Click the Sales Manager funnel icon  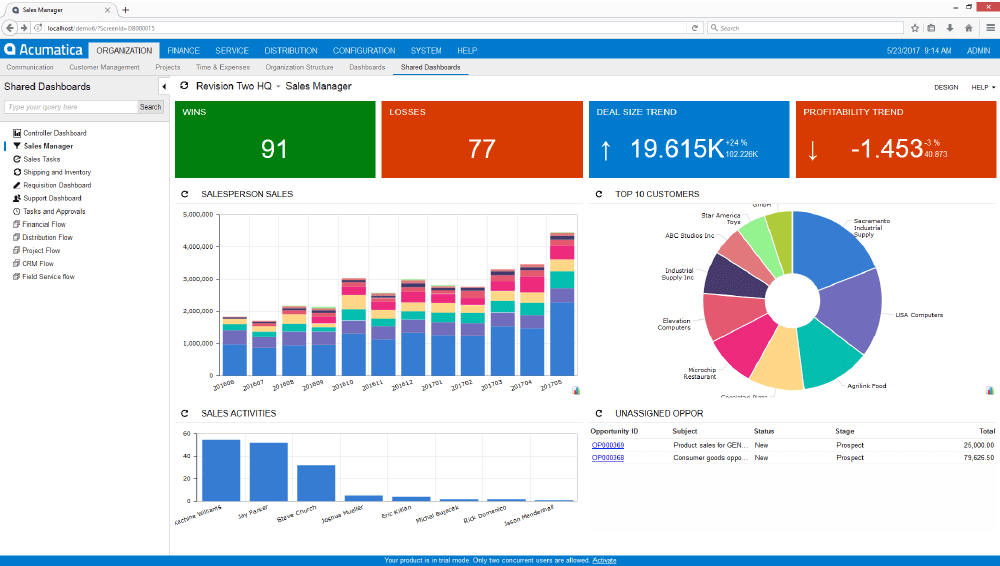click(17, 146)
